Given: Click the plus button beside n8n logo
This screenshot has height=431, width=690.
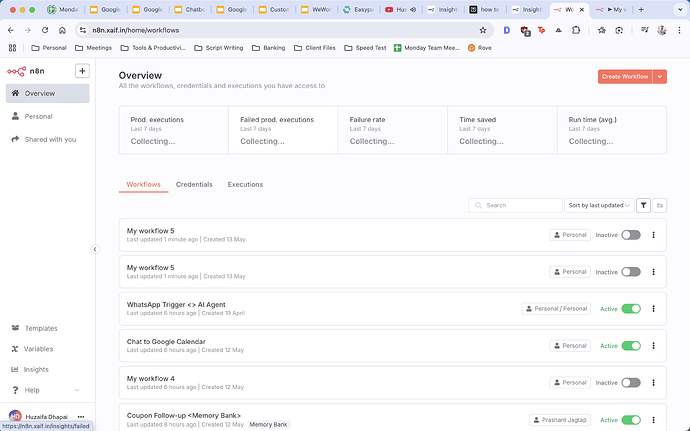Looking at the screenshot, I should point(82,71).
